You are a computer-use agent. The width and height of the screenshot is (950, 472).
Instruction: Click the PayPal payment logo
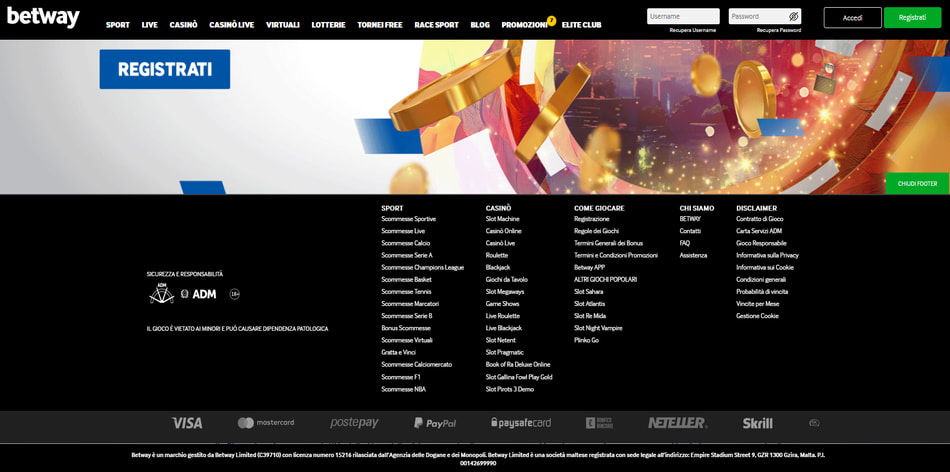tap(435, 423)
